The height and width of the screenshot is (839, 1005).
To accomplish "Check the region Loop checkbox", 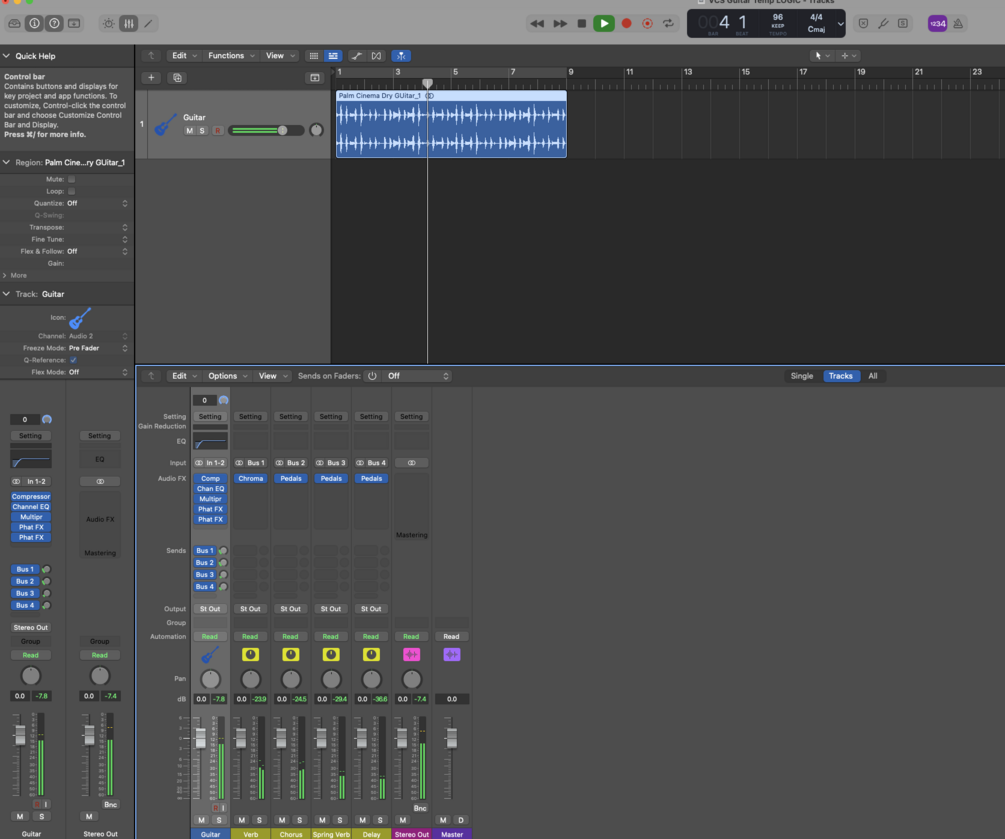I will (x=72, y=191).
